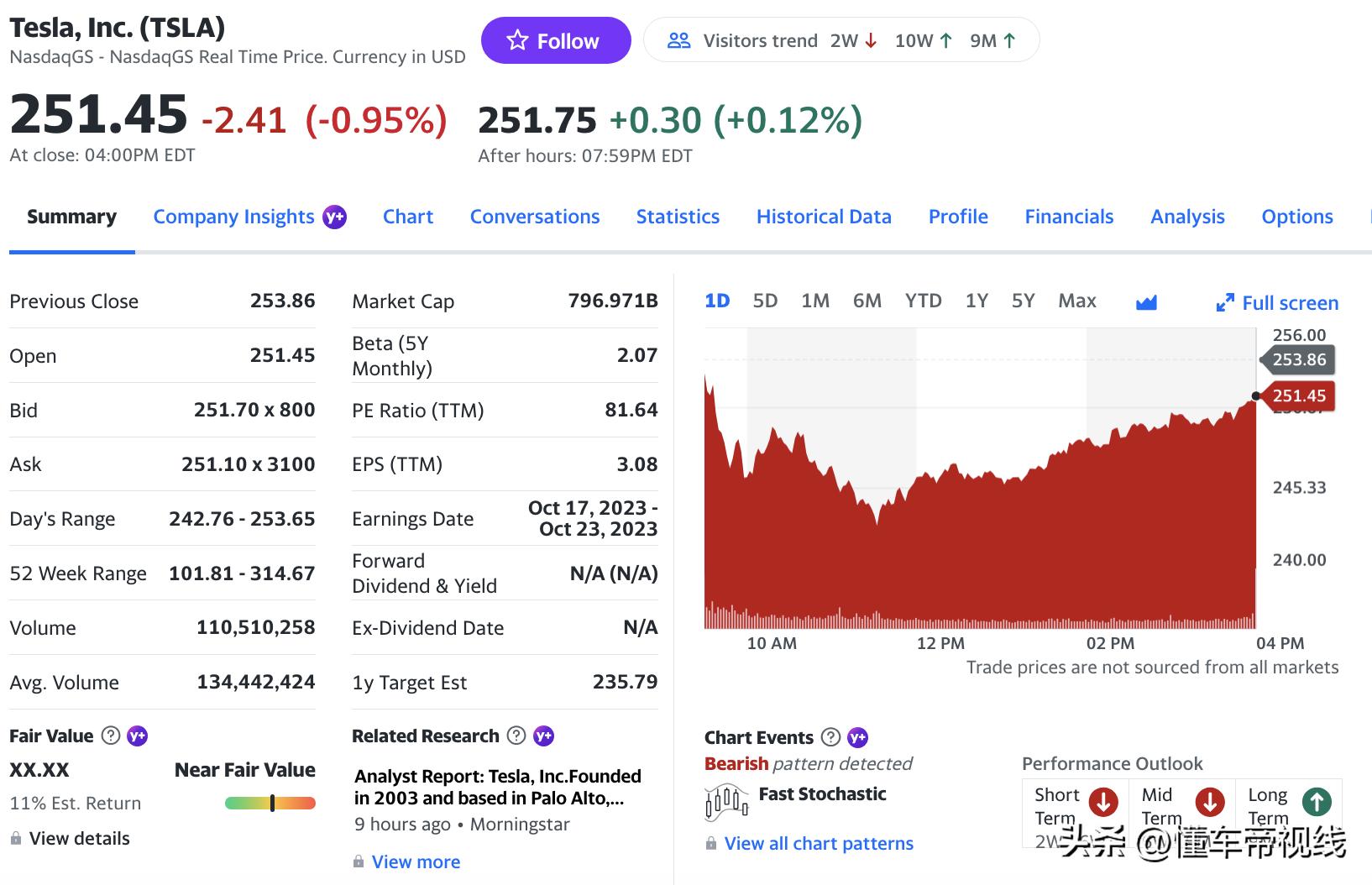Click the Y+ badge beside Company Insights
The width and height of the screenshot is (1372, 885).
pyautogui.click(x=334, y=217)
